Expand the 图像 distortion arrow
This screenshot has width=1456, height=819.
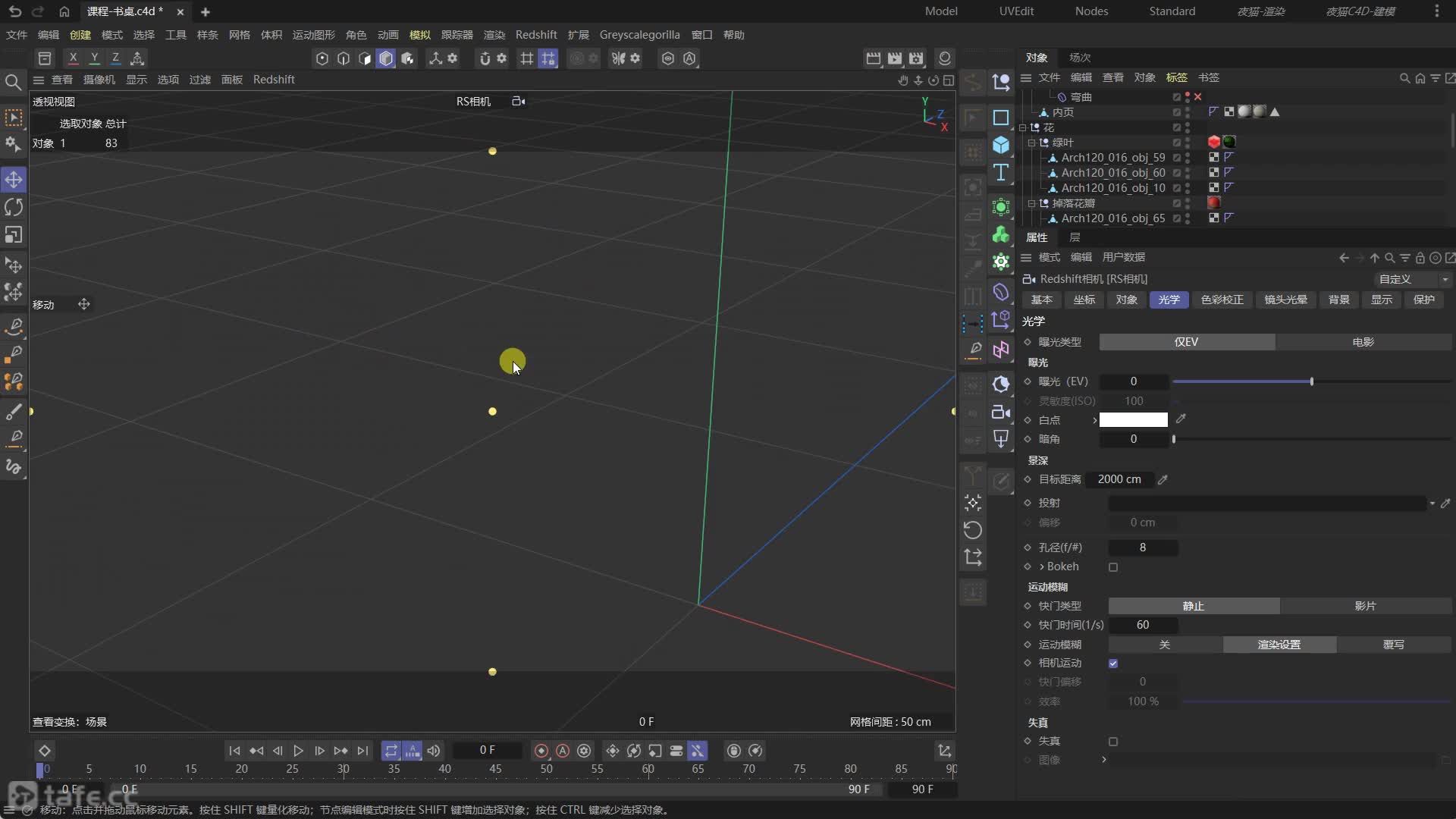(1103, 760)
